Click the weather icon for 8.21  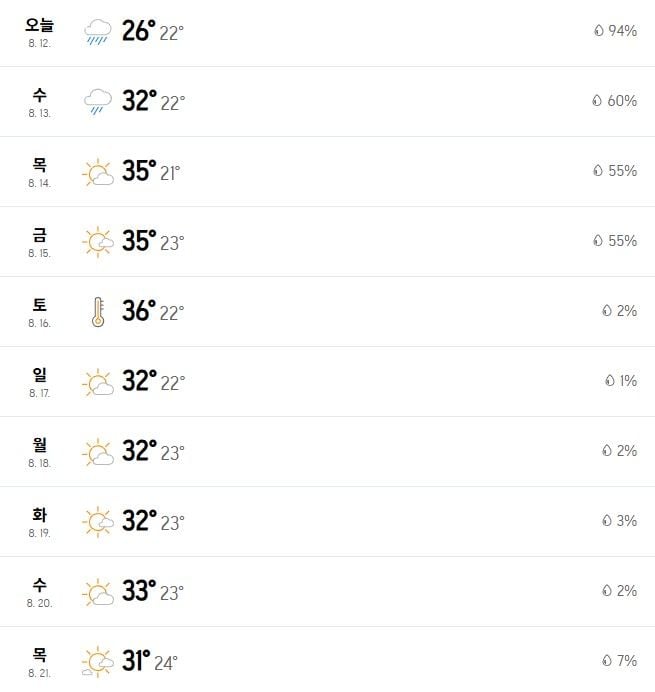tap(98, 662)
